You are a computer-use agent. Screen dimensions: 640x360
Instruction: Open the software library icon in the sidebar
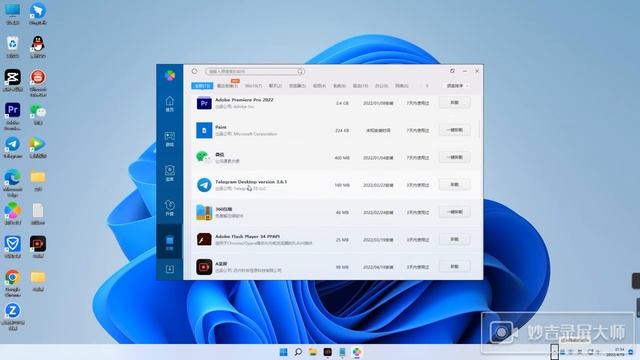click(170, 173)
